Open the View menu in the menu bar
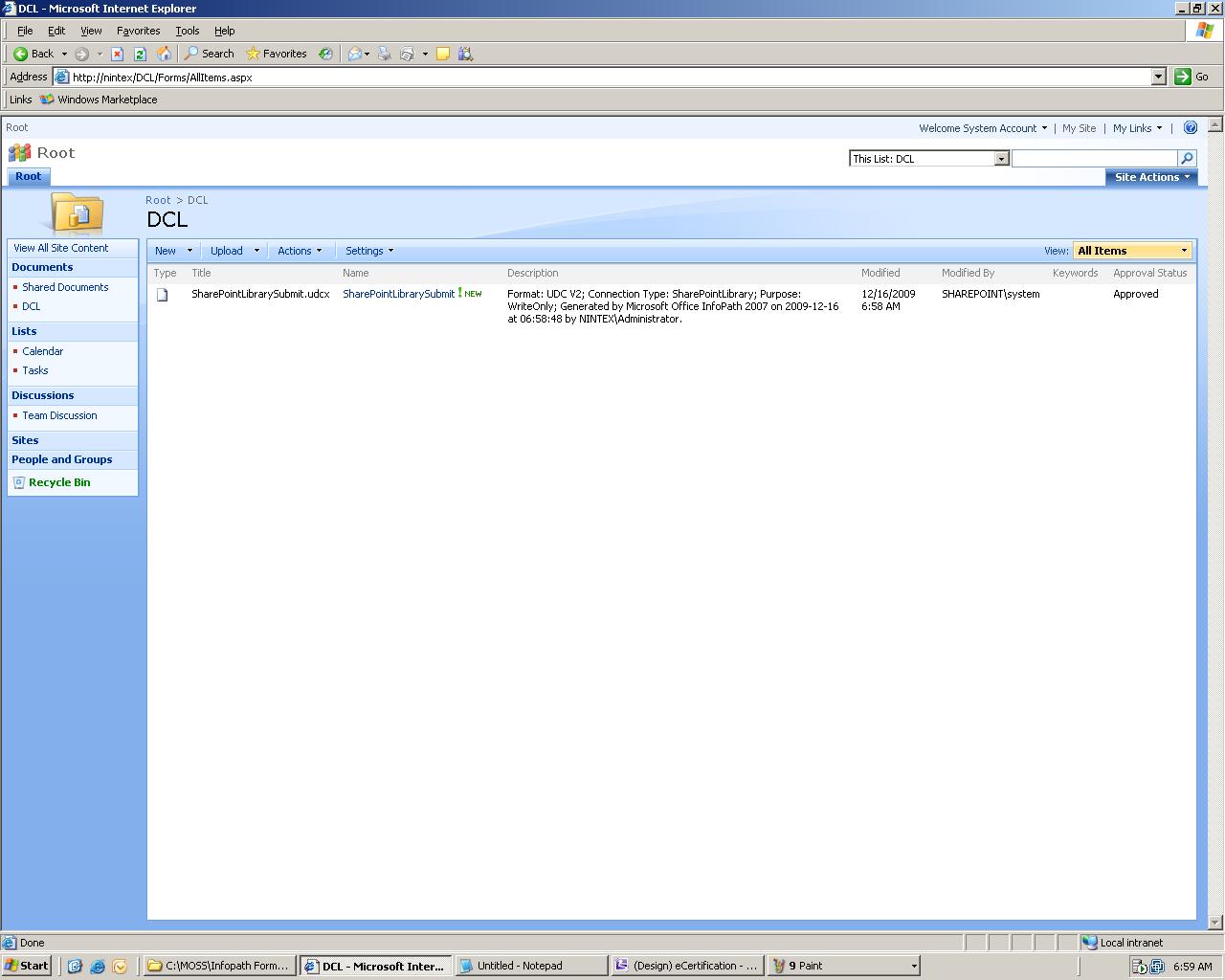The width and height of the screenshot is (1225, 980). (91, 31)
